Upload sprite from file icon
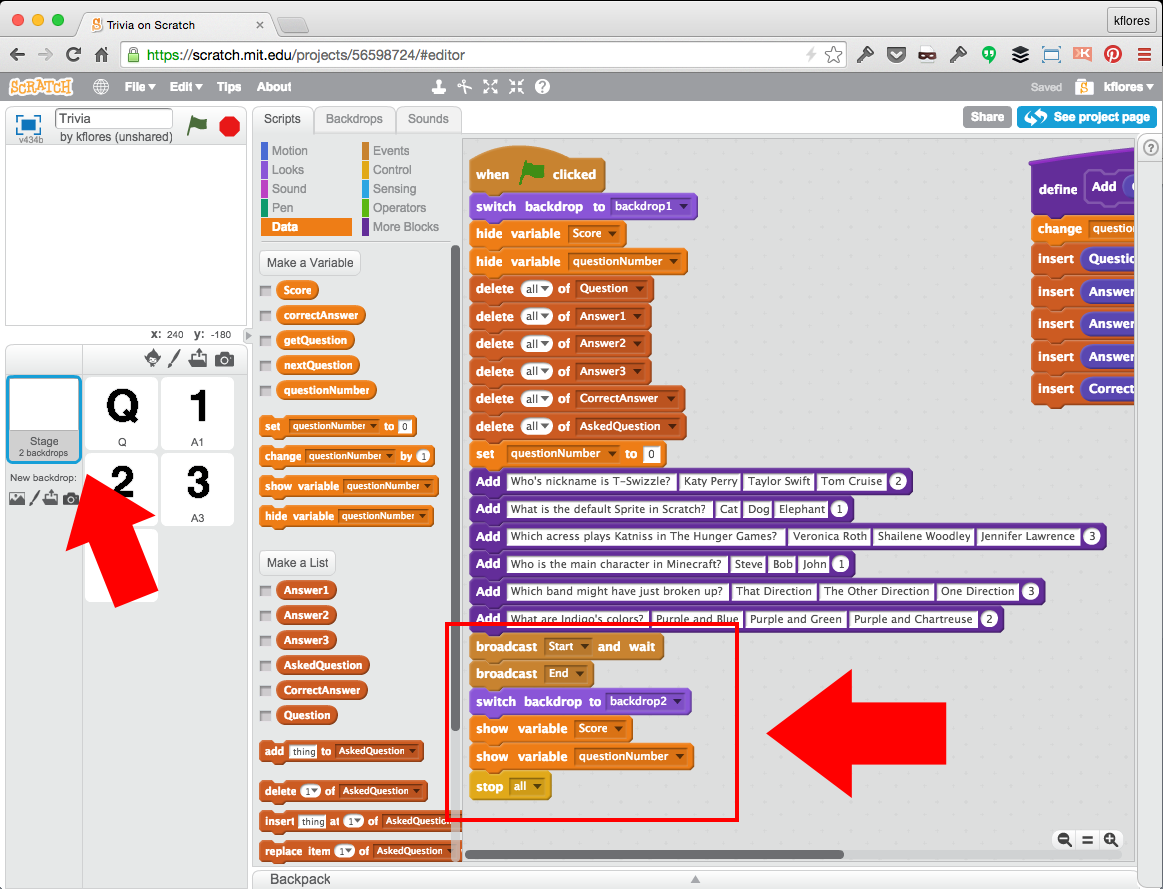 point(197,359)
